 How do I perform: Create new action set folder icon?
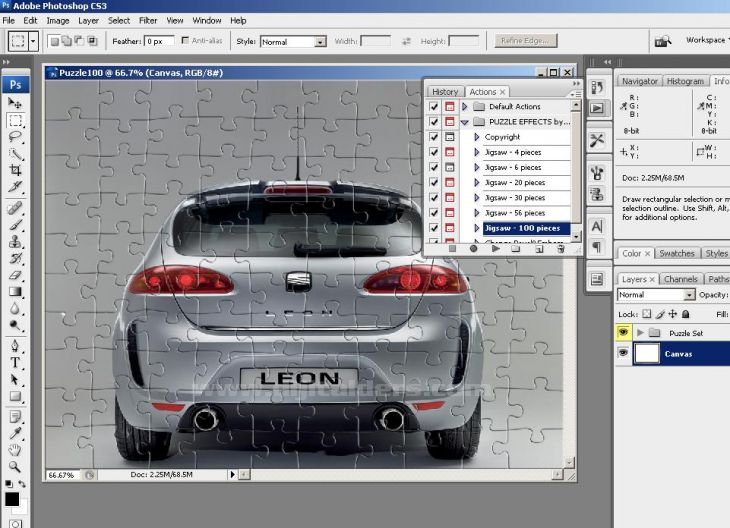pos(516,249)
